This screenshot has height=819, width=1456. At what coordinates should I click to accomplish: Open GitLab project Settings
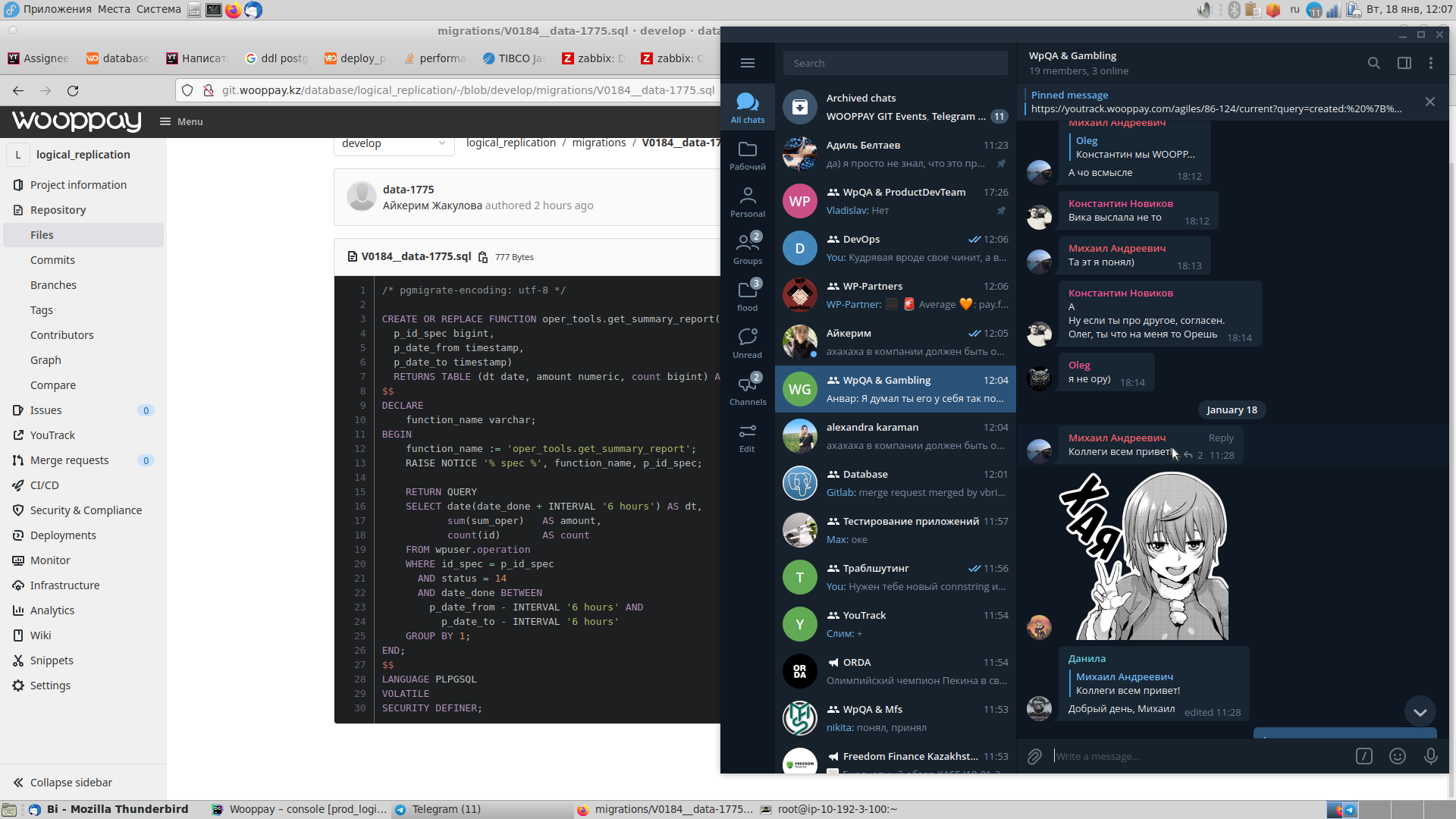(x=50, y=686)
